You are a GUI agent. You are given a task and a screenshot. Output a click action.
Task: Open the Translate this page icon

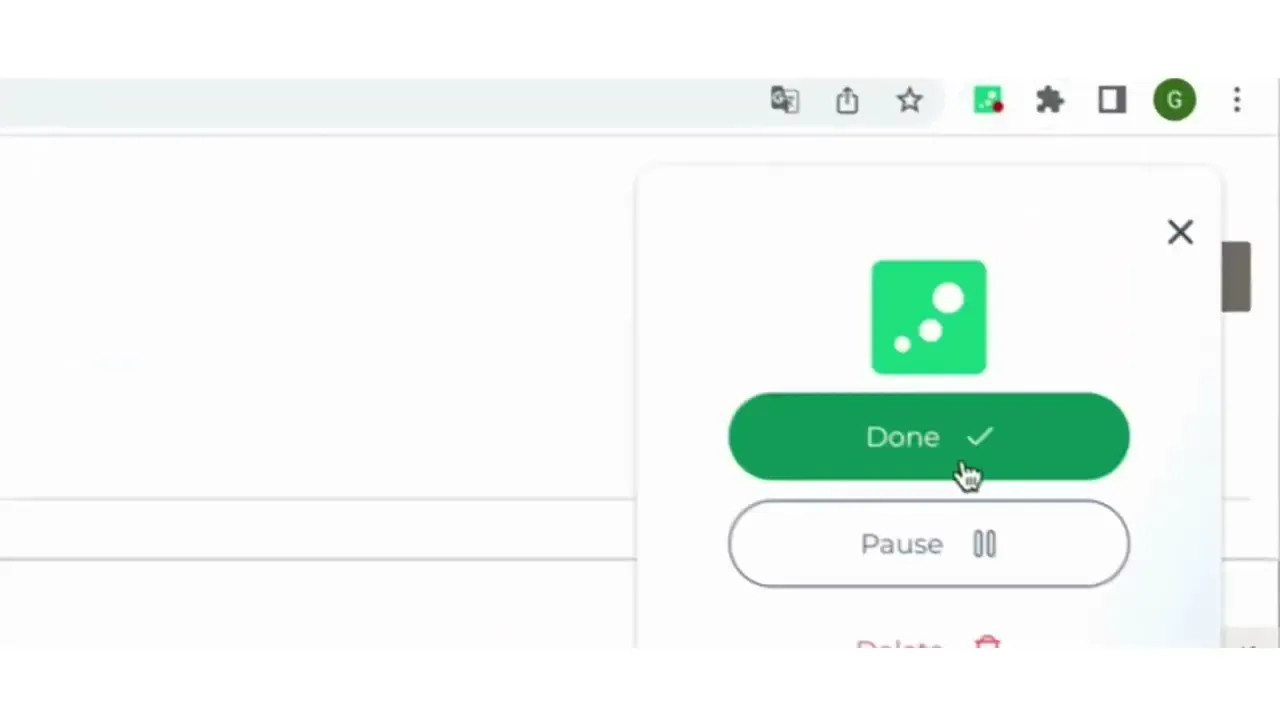coord(785,100)
